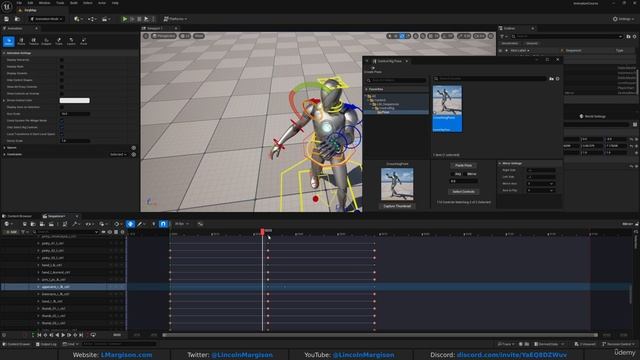Open the Quick Add content icon menu

77,19
